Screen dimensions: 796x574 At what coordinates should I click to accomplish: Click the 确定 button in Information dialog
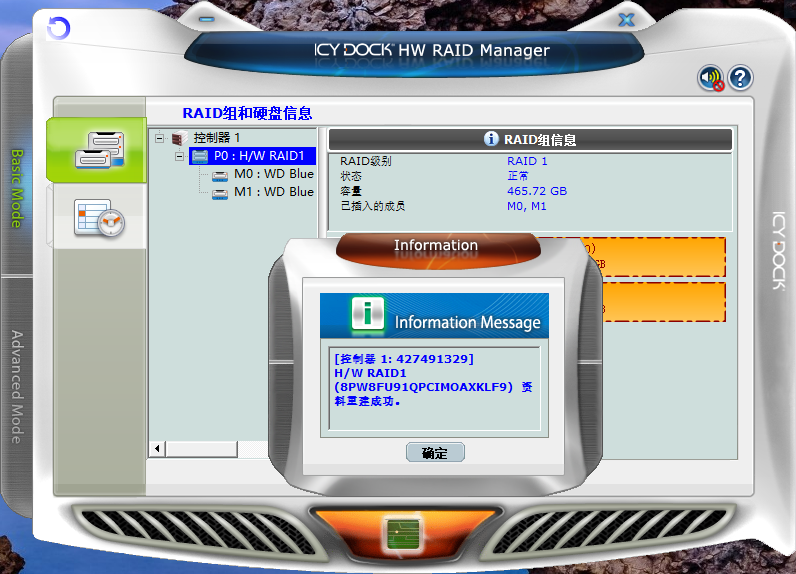click(435, 452)
